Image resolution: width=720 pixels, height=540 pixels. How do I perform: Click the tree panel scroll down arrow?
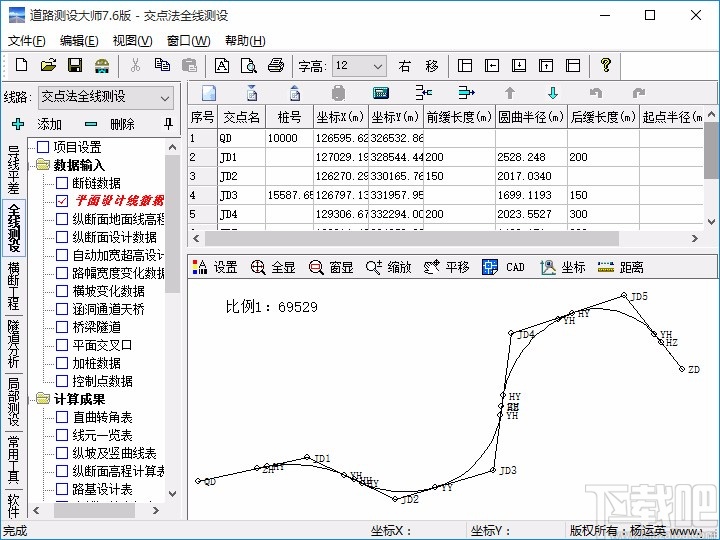173,494
